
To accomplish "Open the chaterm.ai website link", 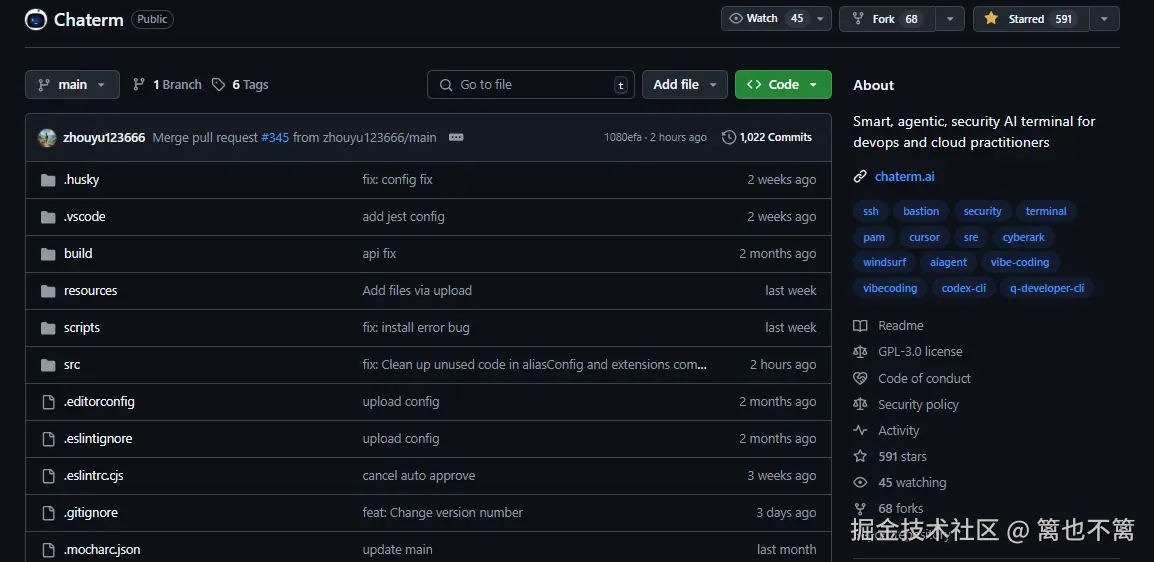I will tap(904, 177).
